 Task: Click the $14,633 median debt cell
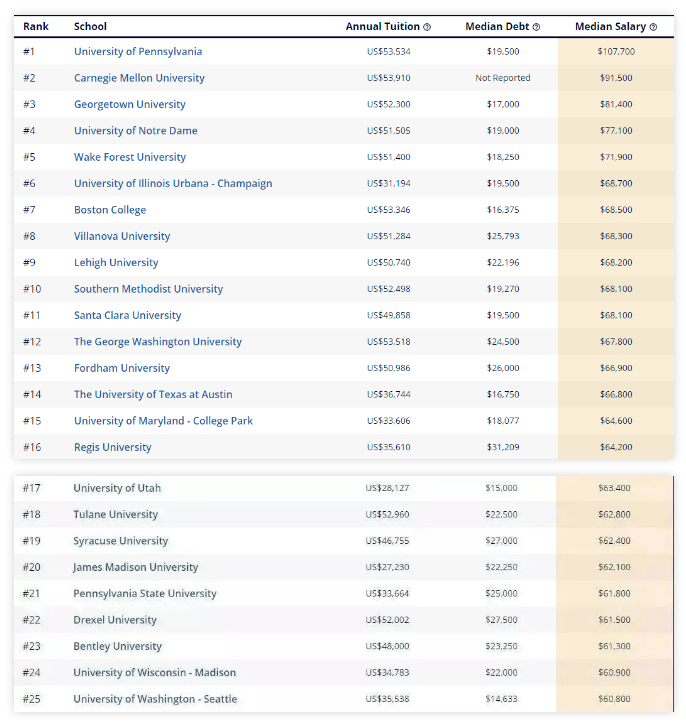[501, 699]
